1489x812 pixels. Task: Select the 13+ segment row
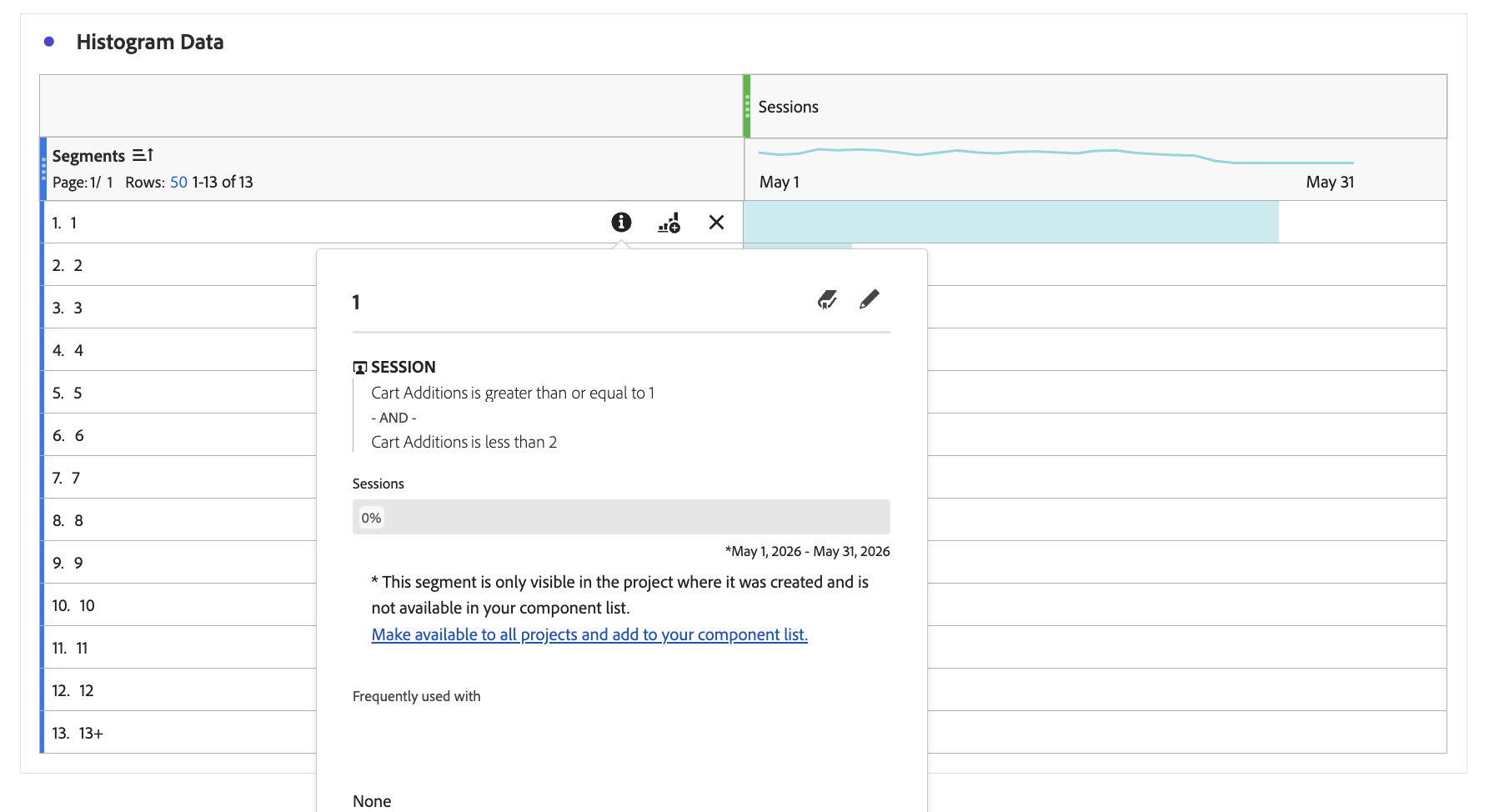(x=179, y=733)
